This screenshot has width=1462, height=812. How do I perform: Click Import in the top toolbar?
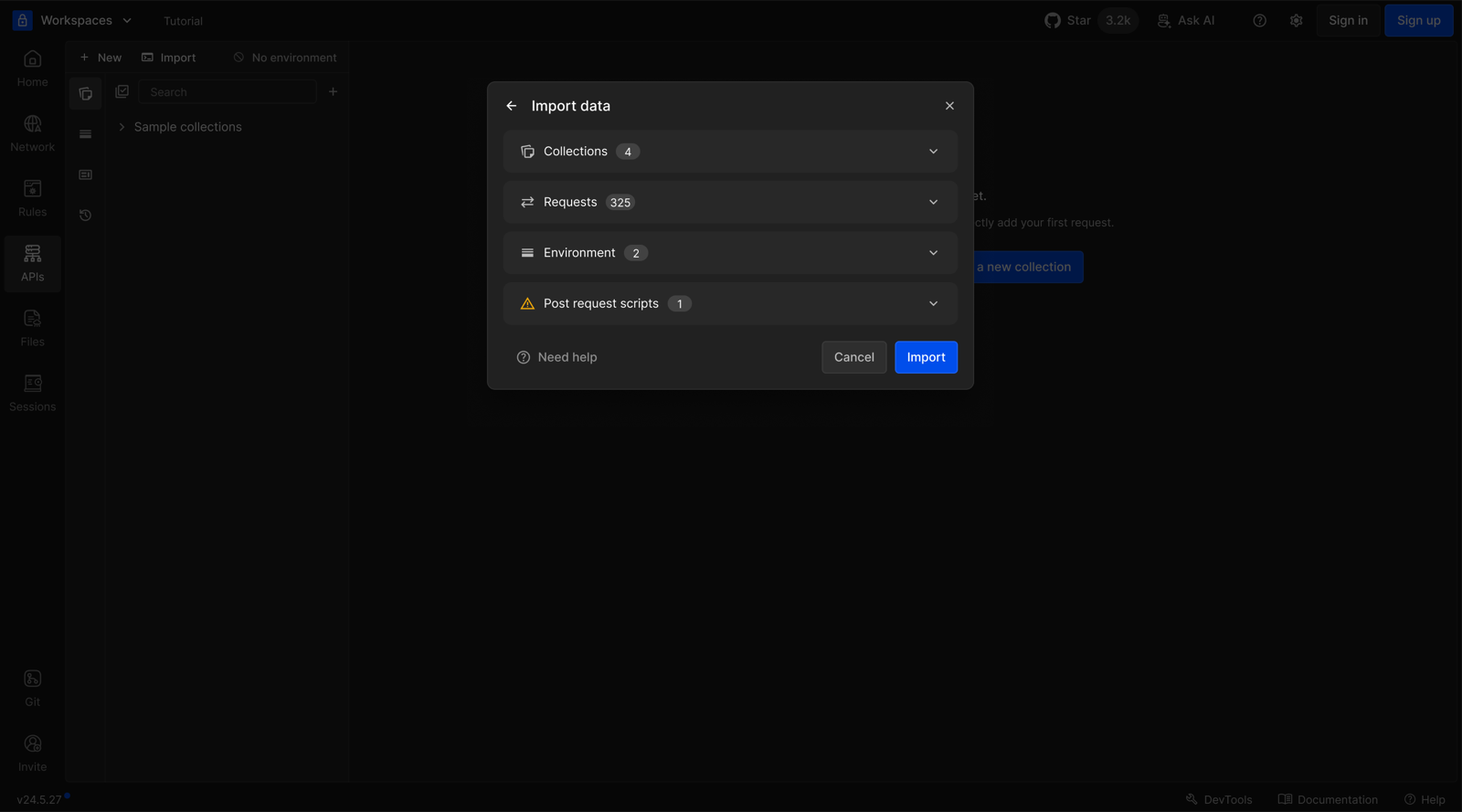click(x=169, y=58)
